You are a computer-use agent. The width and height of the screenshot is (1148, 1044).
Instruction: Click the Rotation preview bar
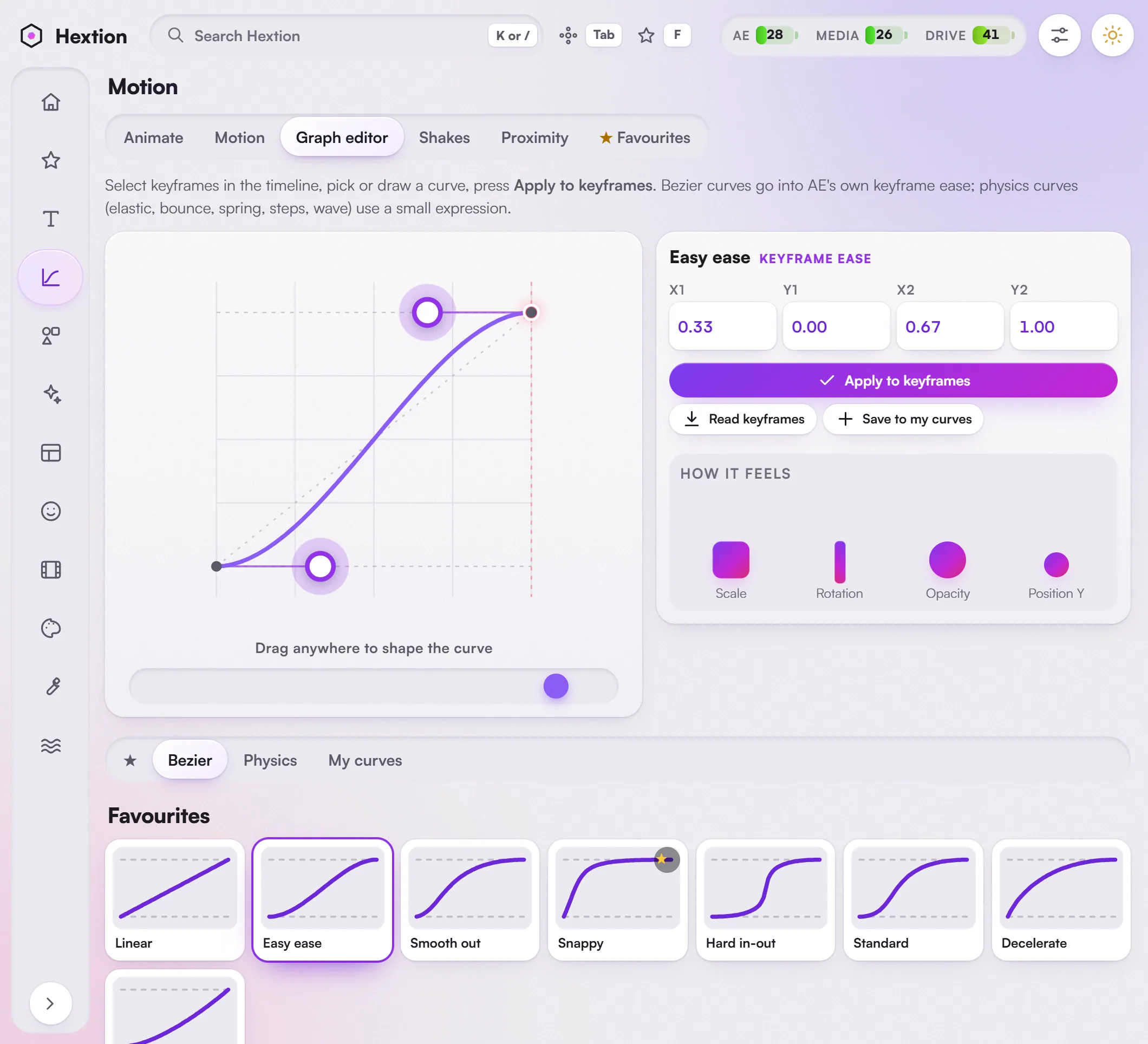[839, 562]
